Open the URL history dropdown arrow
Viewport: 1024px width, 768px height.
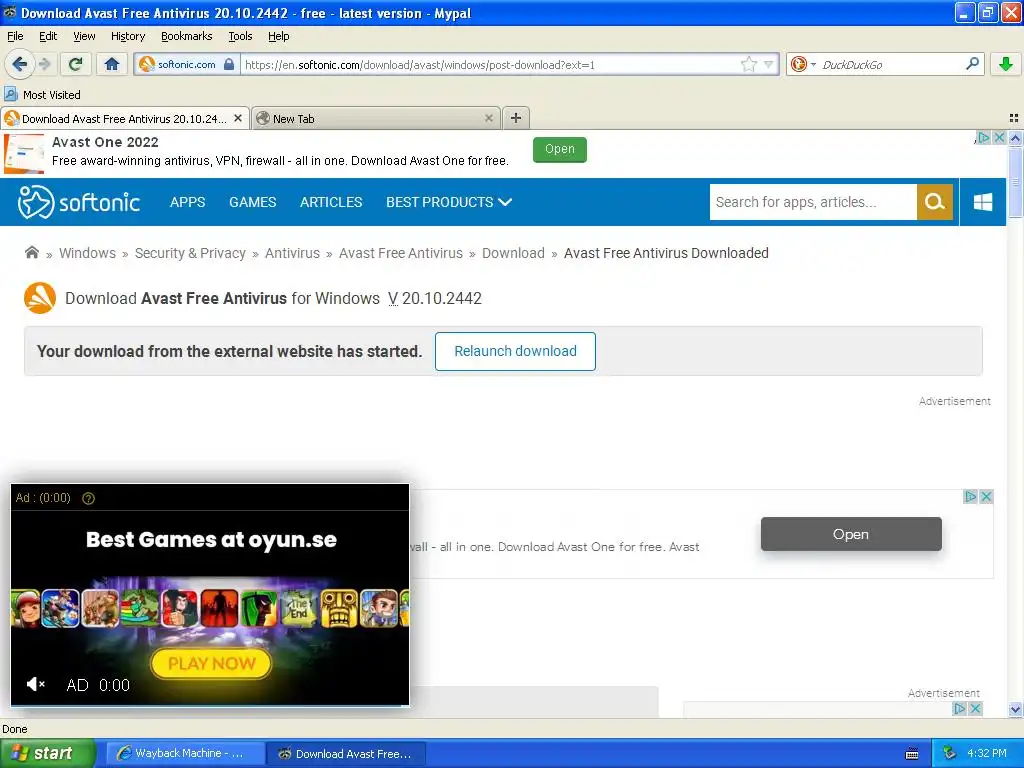(768, 64)
